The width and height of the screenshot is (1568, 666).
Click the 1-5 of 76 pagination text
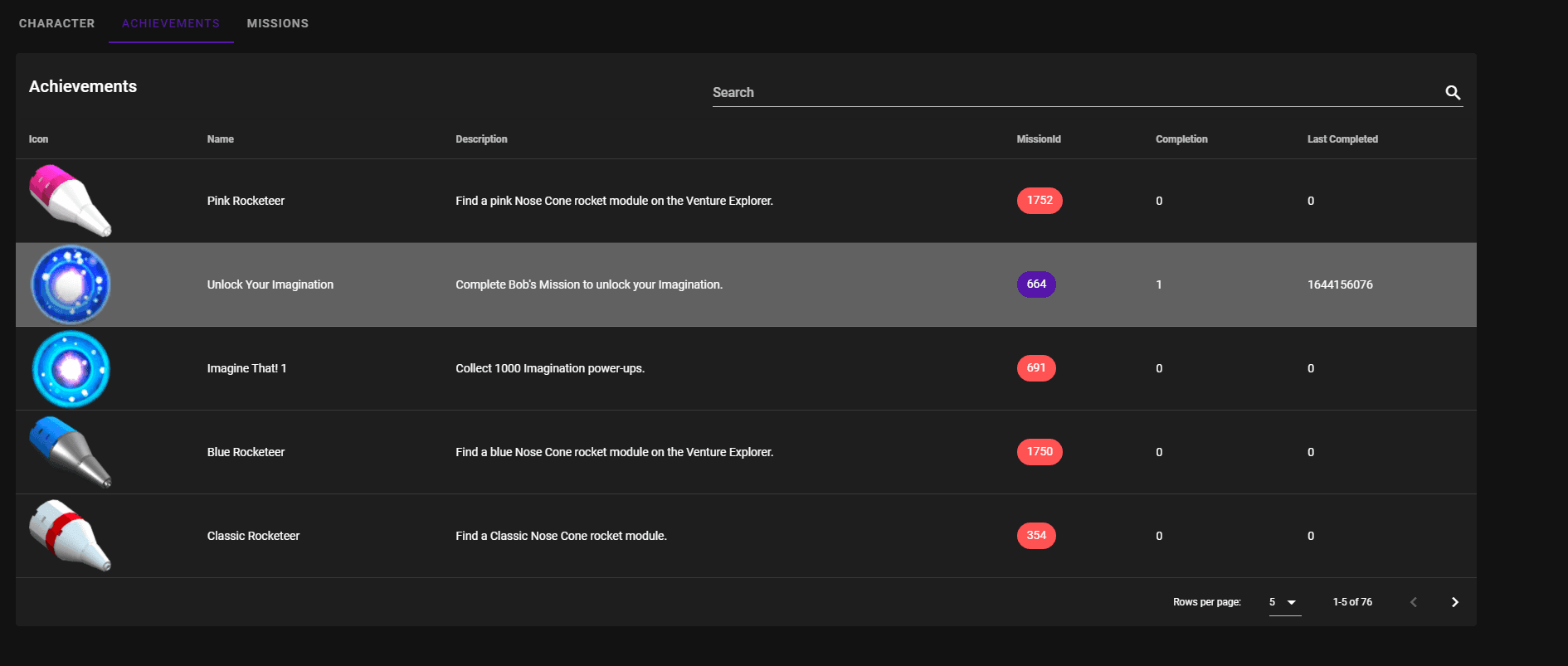[x=1352, y=602]
